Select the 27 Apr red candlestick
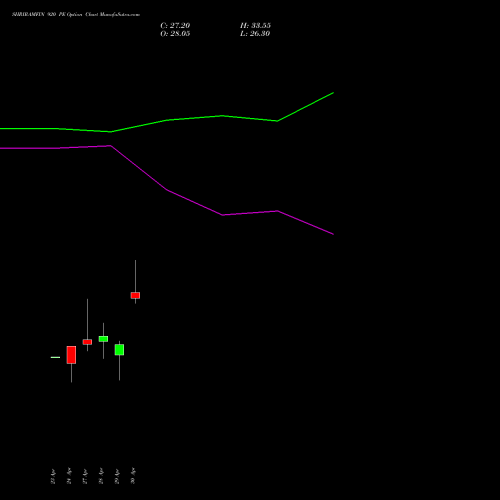500x500 pixels. click(x=87, y=342)
